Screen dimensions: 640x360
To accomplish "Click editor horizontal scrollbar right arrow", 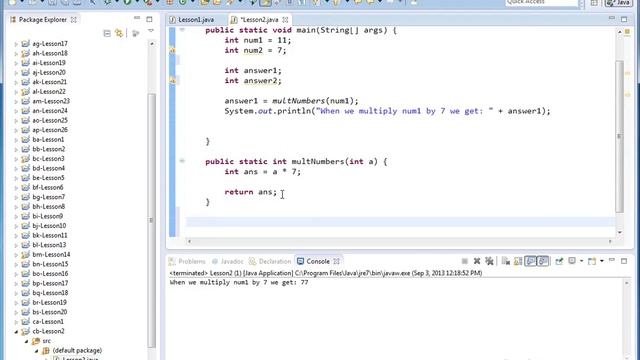I will tap(610, 241).
